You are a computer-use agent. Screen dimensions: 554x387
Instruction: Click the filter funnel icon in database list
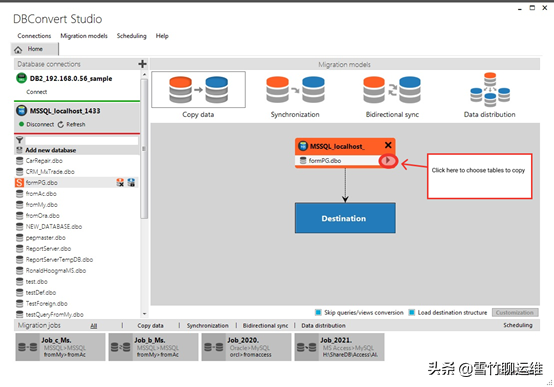coord(19,140)
